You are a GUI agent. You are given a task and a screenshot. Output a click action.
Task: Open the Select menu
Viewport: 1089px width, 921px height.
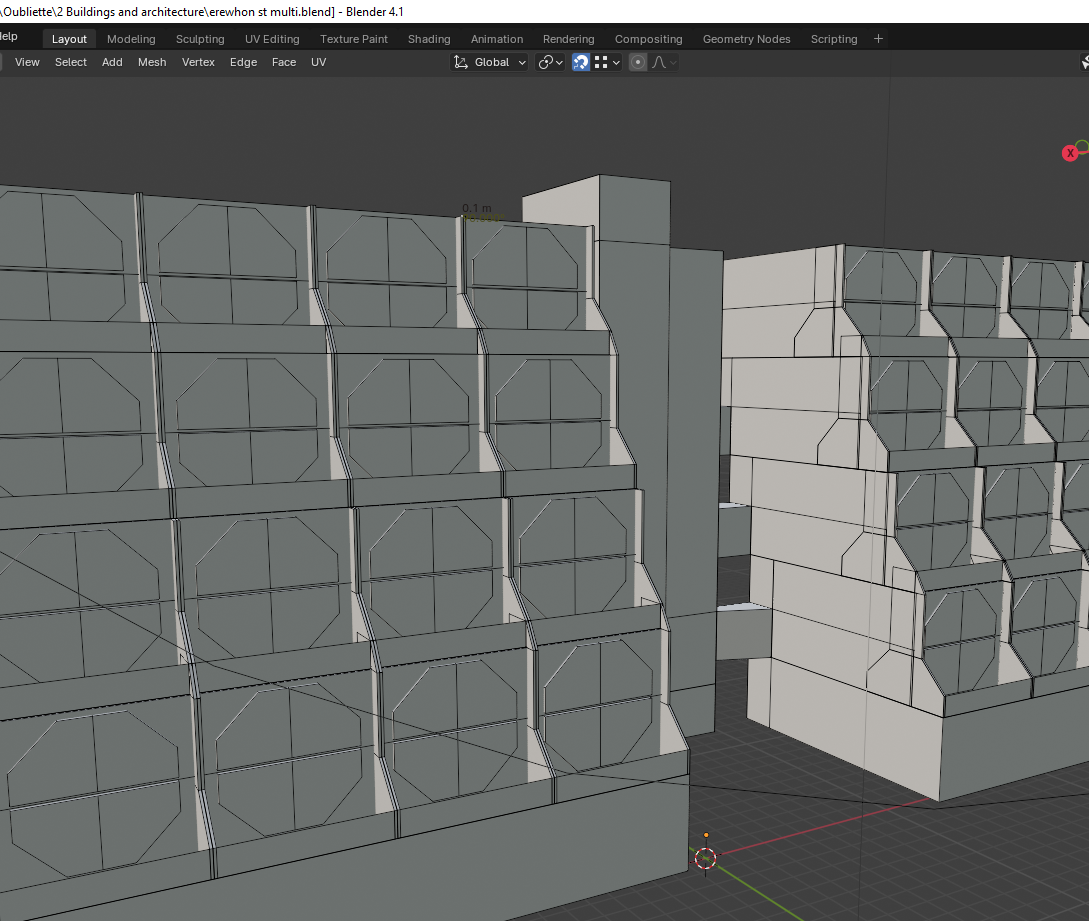click(x=71, y=62)
